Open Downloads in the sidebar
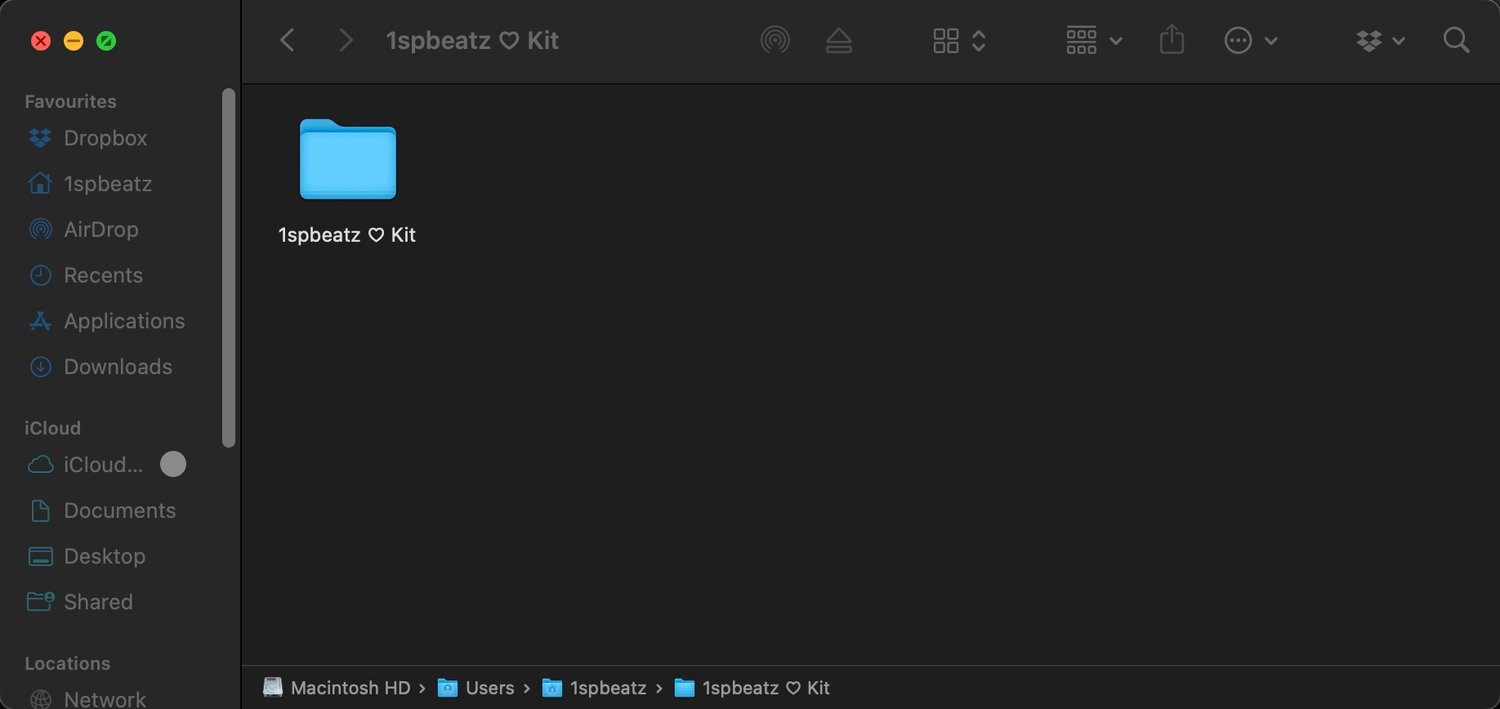The height and width of the screenshot is (709, 1500). [118, 367]
